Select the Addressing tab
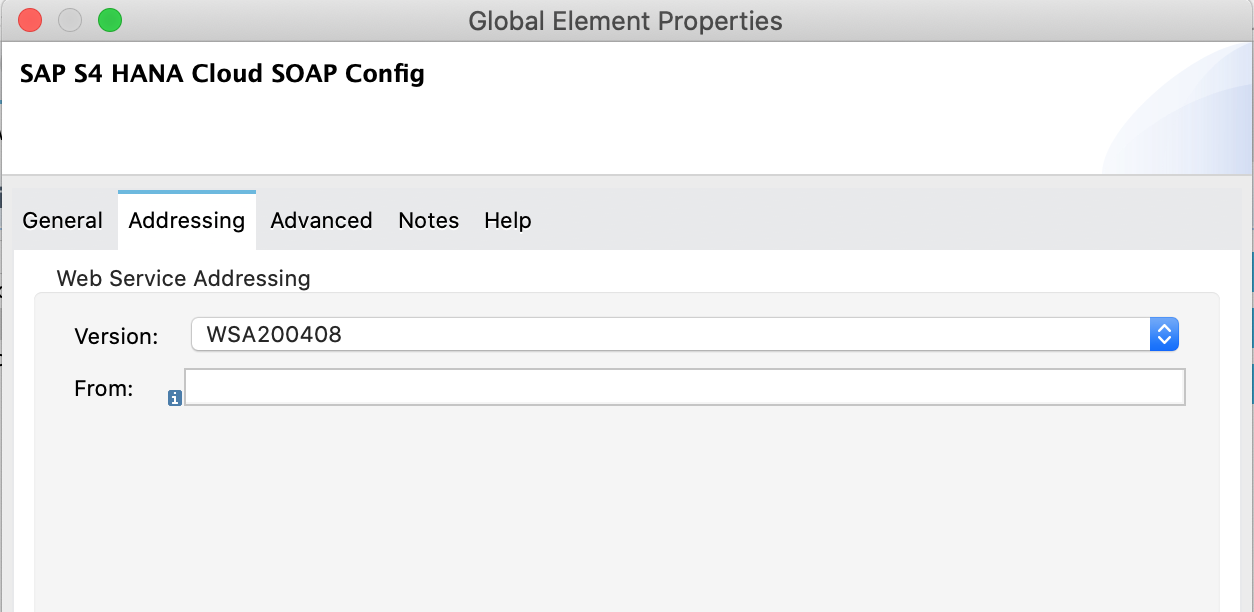1254x612 pixels. coord(187,221)
